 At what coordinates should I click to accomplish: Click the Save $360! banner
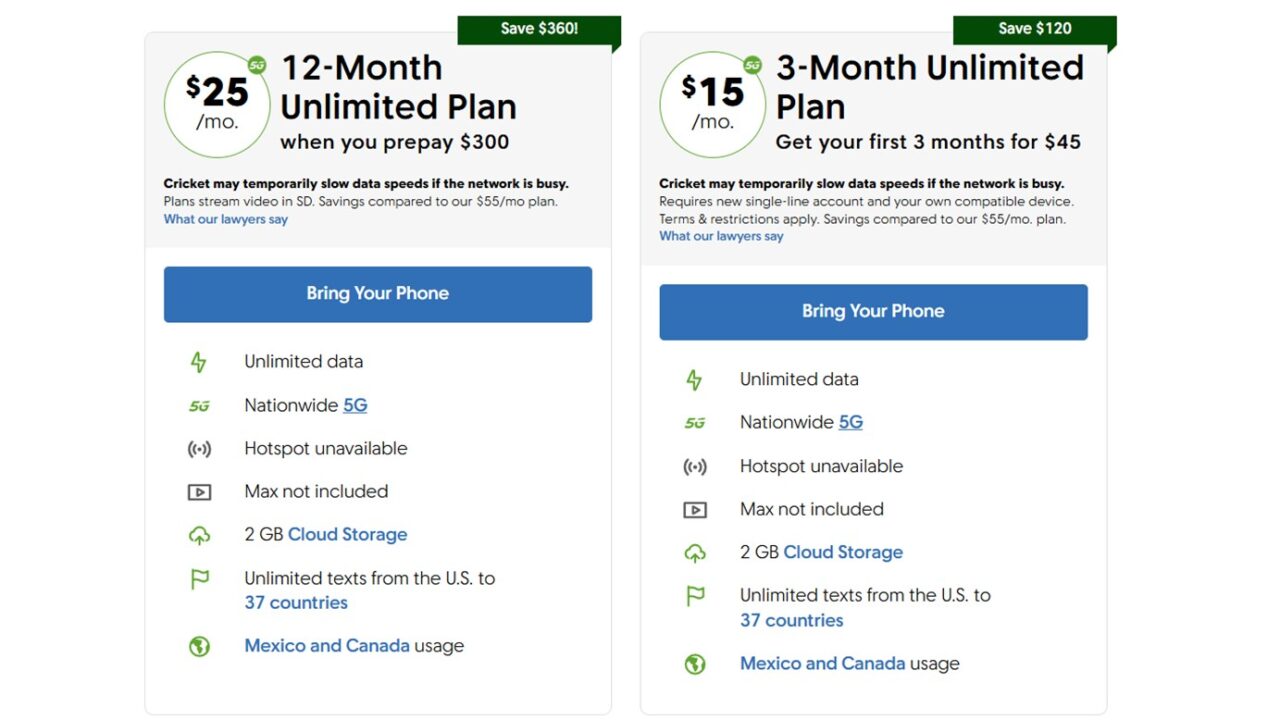[x=538, y=29]
